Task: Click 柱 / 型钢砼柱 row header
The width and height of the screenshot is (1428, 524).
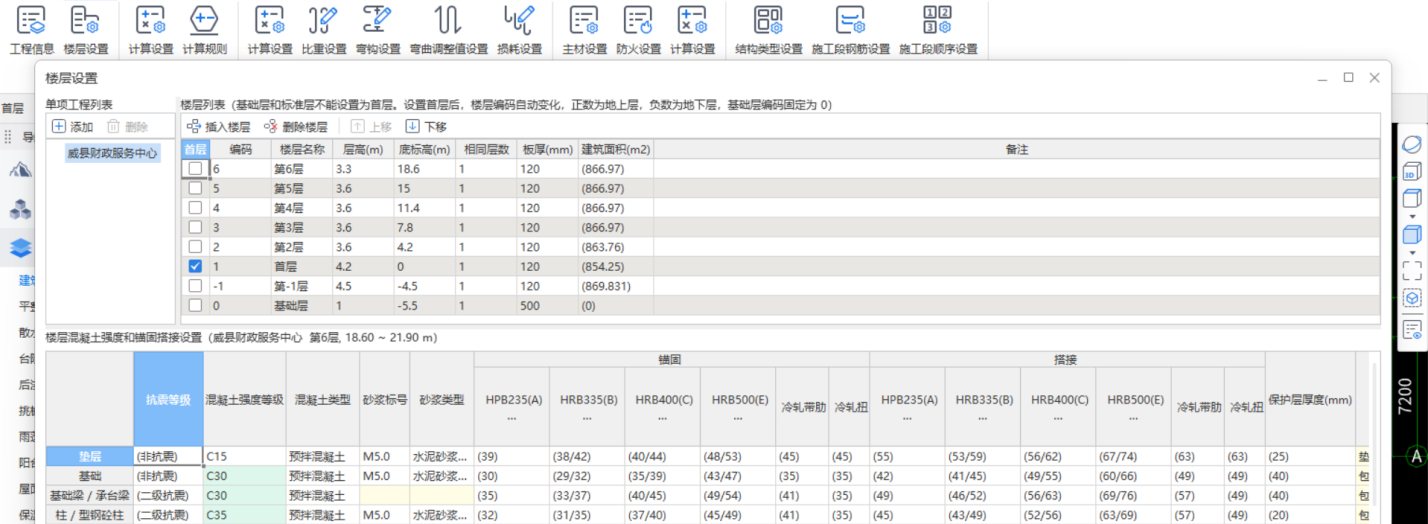Action: (x=90, y=515)
